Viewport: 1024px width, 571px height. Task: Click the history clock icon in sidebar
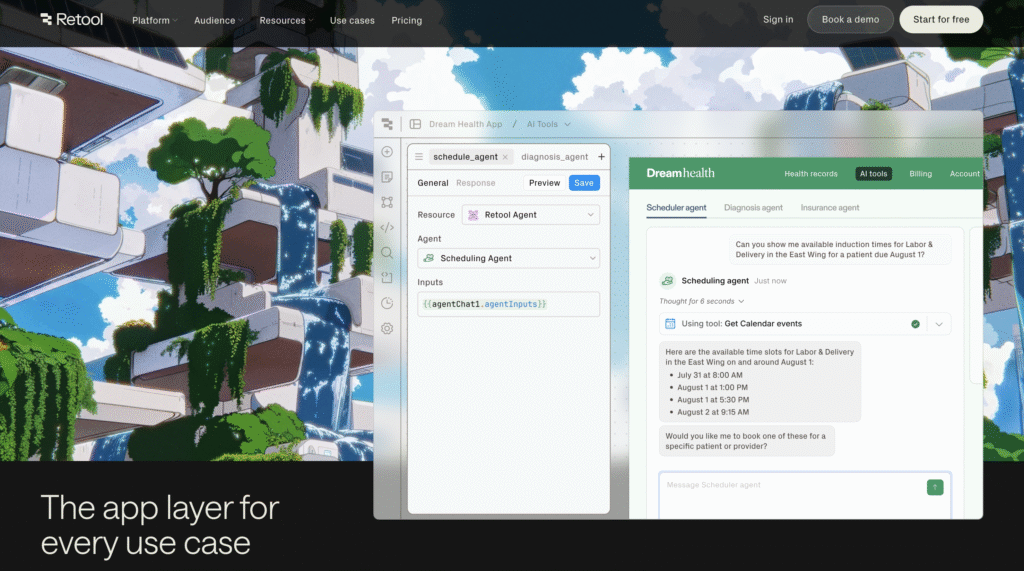[387, 303]
